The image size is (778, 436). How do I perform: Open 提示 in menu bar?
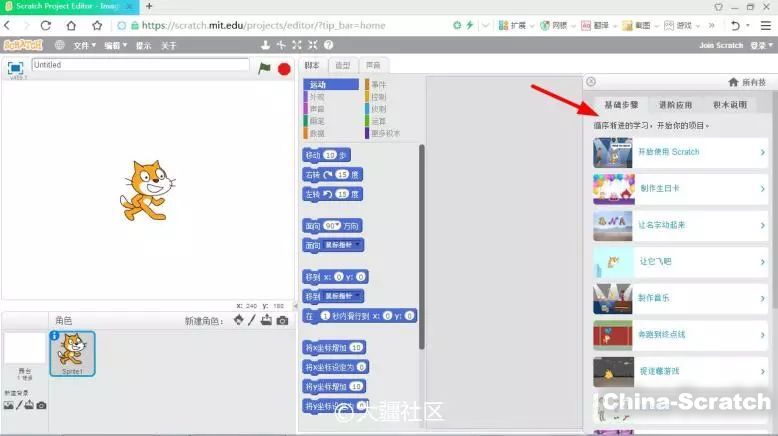pyautogui.click(x=143, y=46)
